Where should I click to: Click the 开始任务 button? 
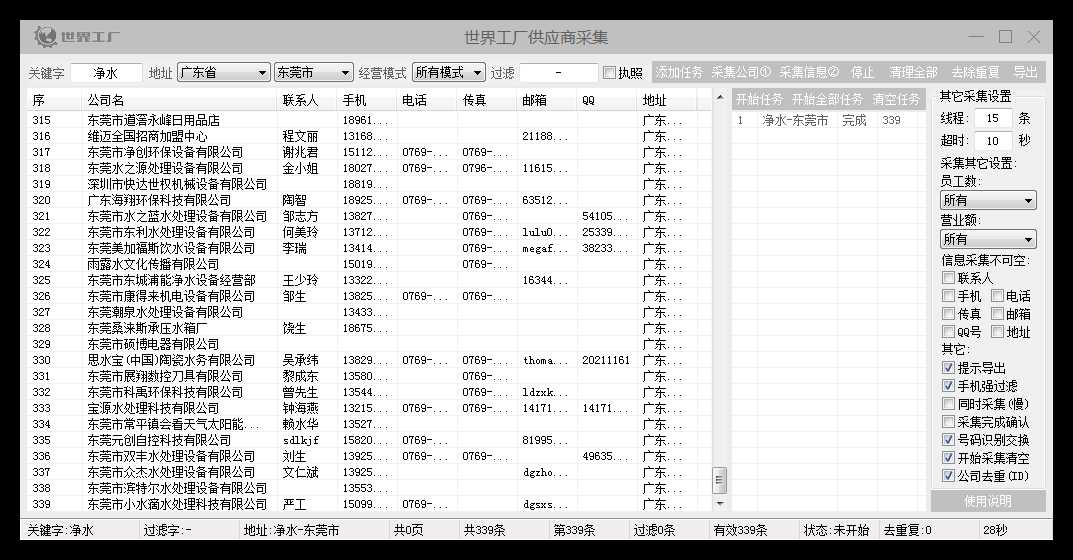click(759, 100)
